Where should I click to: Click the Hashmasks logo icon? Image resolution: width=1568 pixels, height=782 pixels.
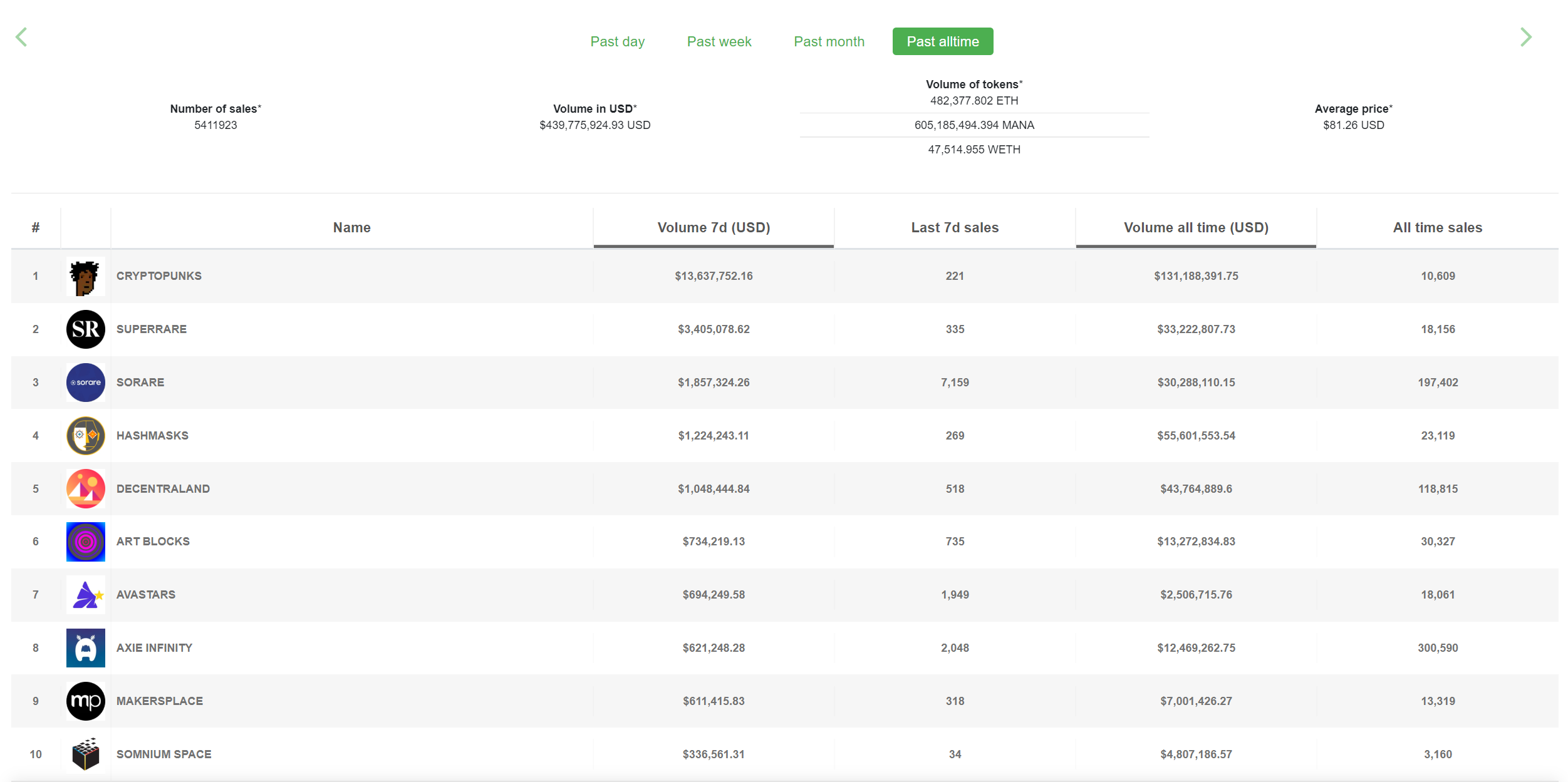(x=86, y=436)
